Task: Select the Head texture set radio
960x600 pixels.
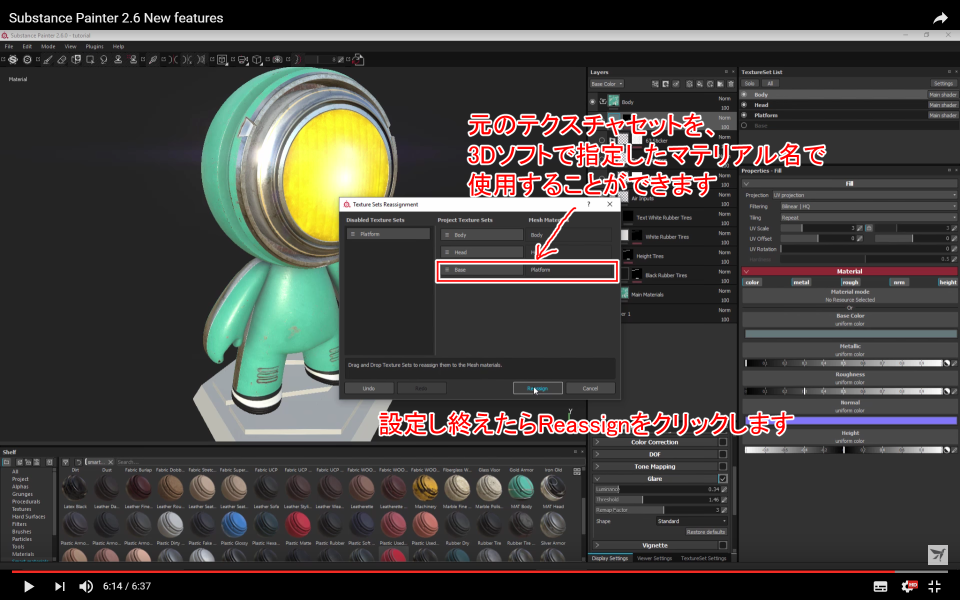Action: (x=744, y=105)
